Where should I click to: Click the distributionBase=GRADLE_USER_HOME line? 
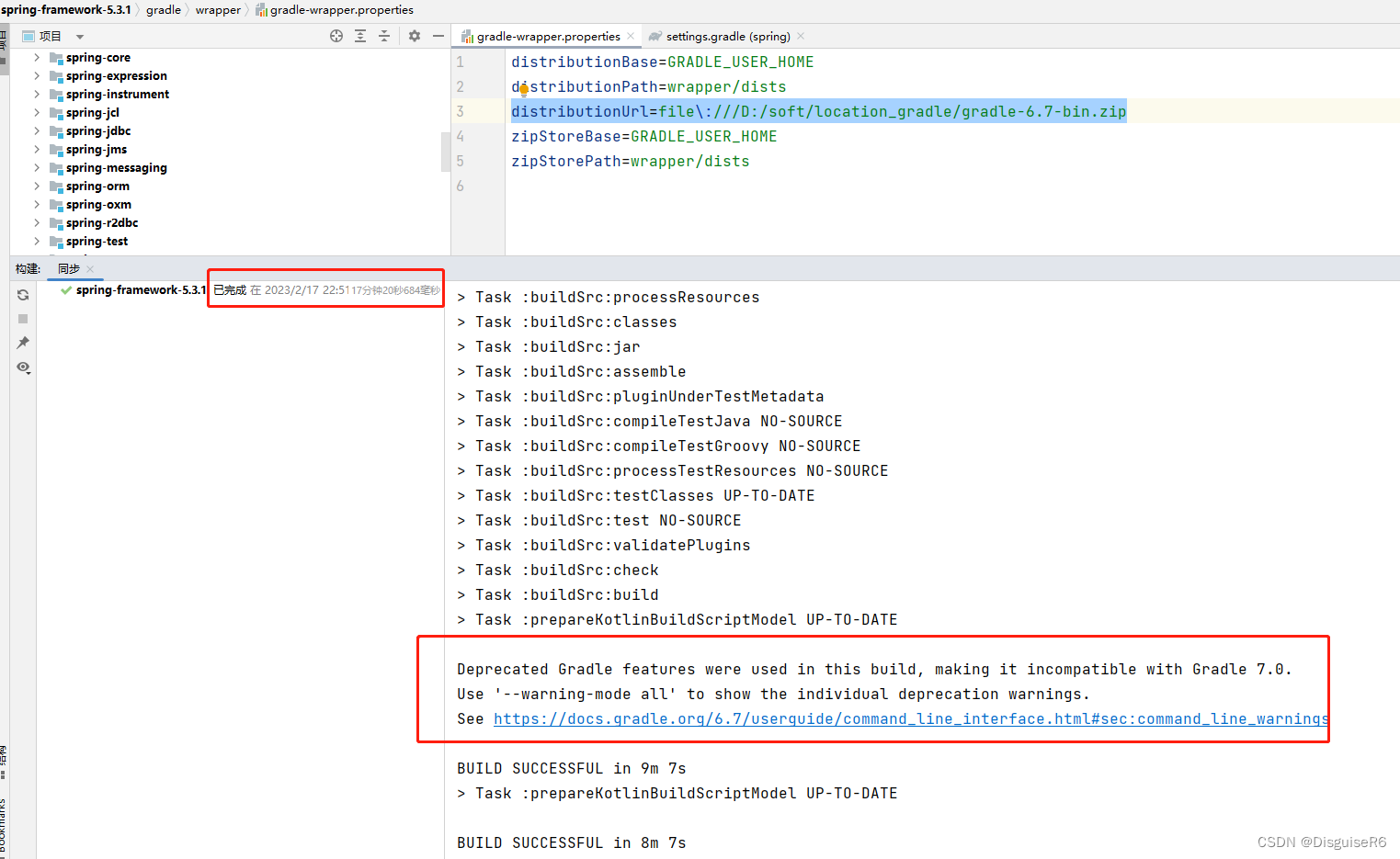(662, 62)
